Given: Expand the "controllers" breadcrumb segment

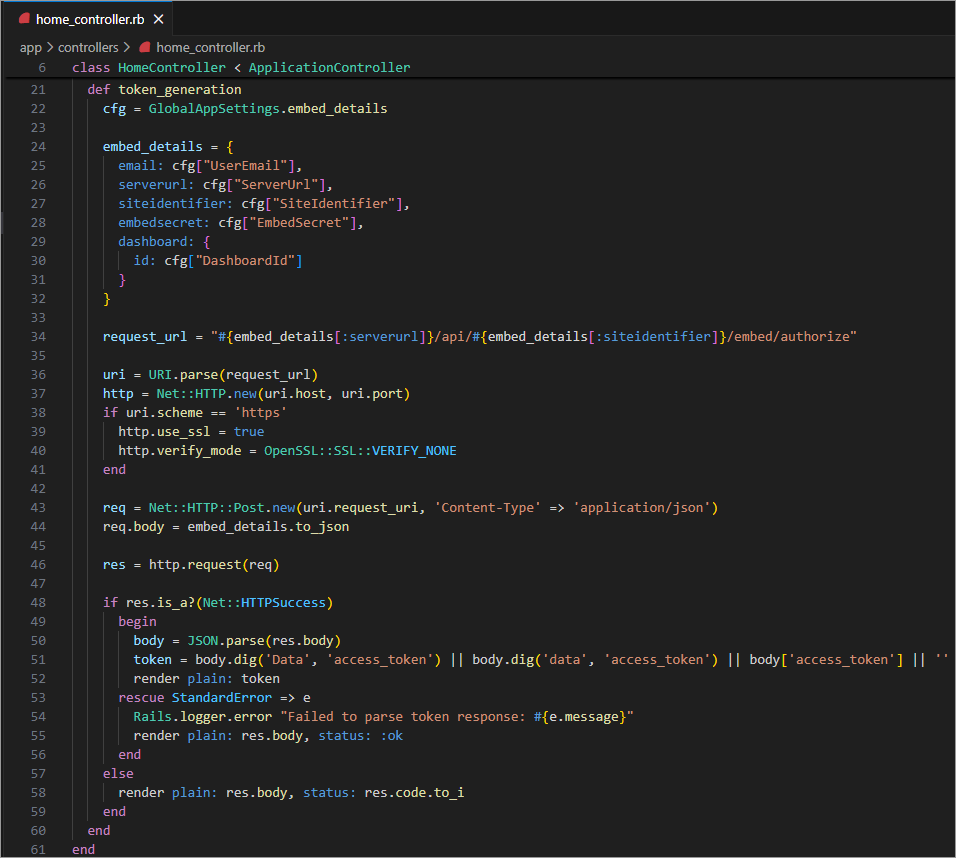Looking at the screenshot, I should (x=88, y=47).
